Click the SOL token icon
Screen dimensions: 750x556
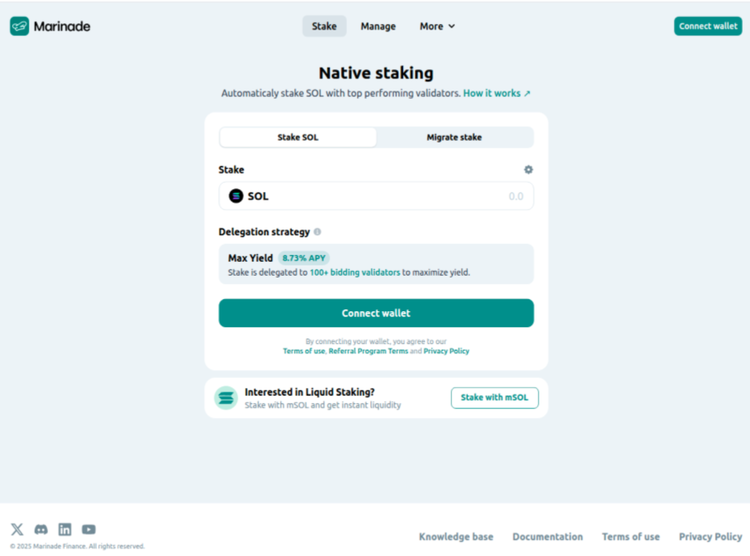pyautogui.click(x=236, y=196)
